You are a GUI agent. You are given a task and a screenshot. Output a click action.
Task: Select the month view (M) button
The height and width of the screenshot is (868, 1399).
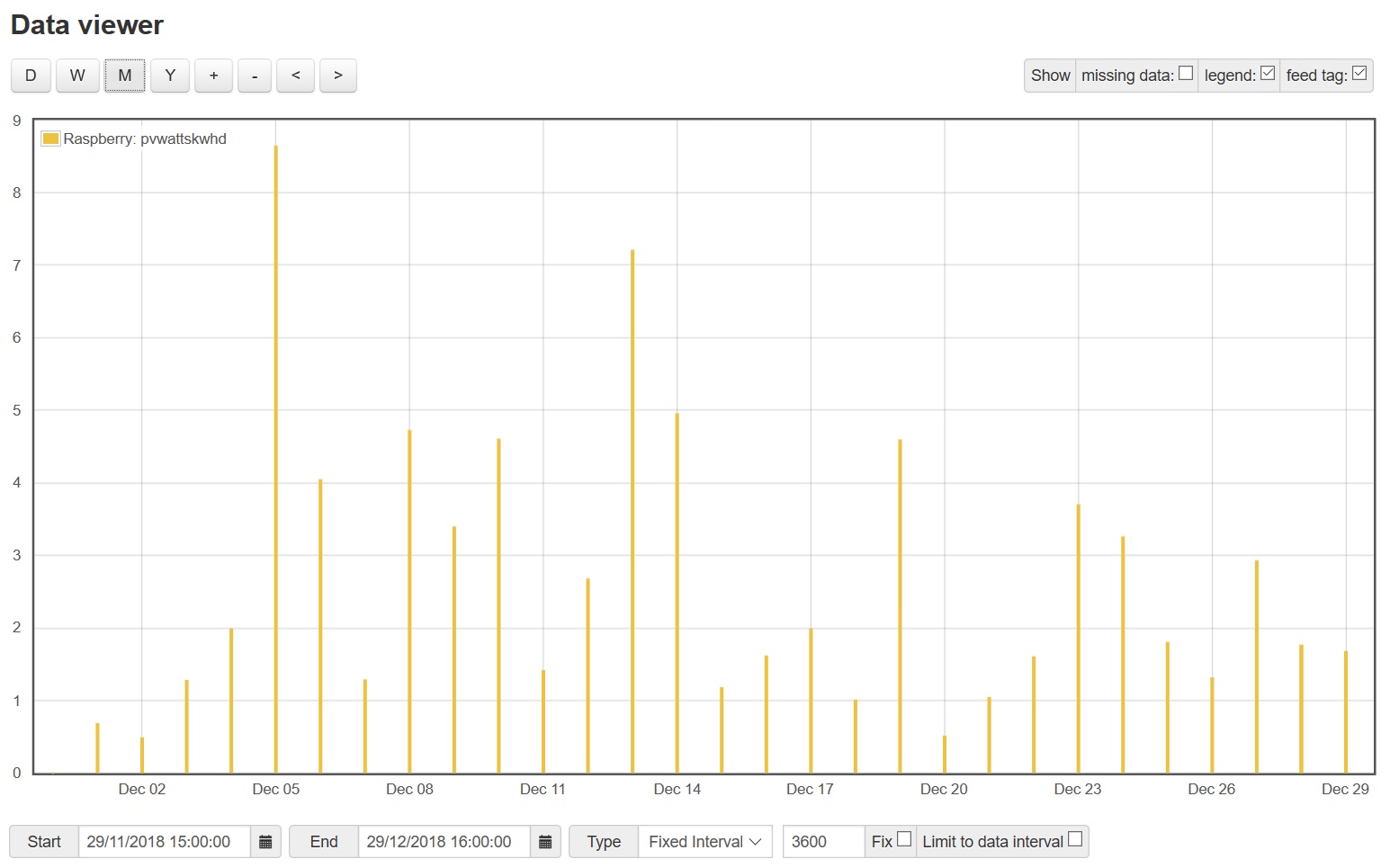pyautogui.click(x=124, y=76)
